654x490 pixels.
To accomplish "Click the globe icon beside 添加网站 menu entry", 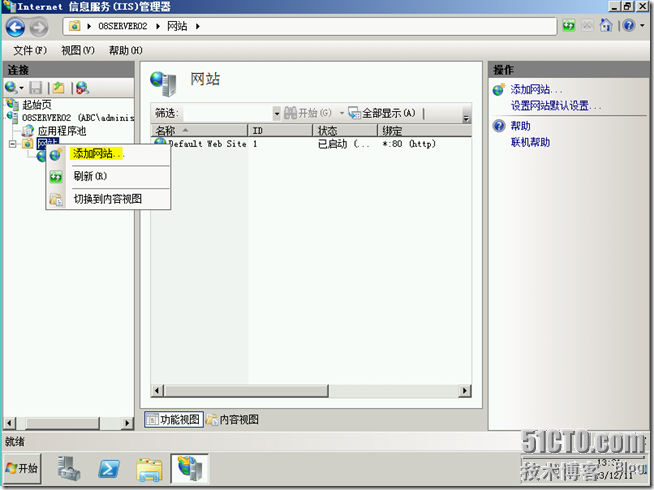I will [56, 155].
